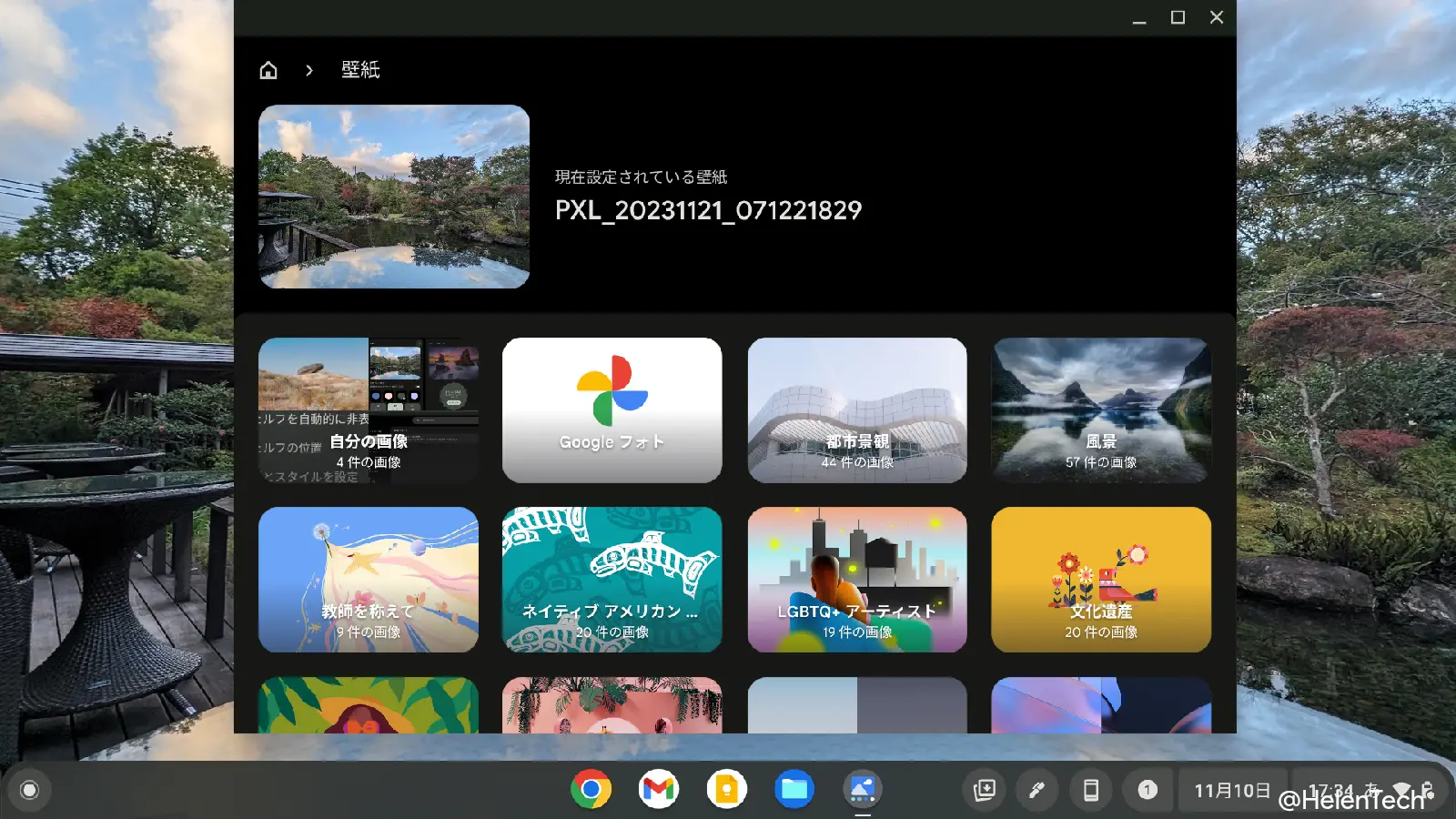This screenshot has height=819, width=1456.
Task: Click the breadcrumb chevron arrow
Action: pos(309,70)
